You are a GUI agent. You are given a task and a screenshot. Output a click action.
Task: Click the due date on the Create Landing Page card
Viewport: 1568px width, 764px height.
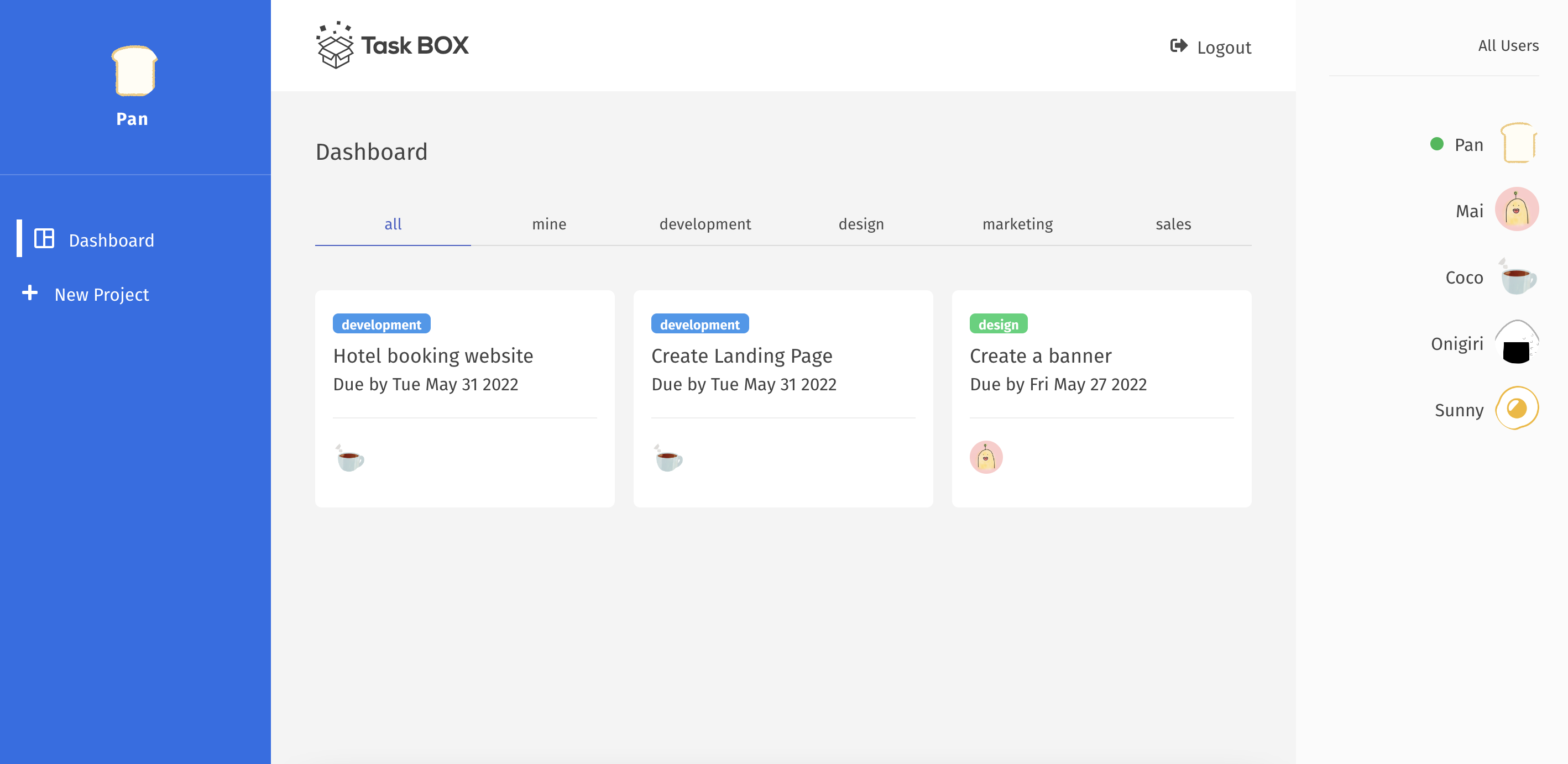click(744, 384)
